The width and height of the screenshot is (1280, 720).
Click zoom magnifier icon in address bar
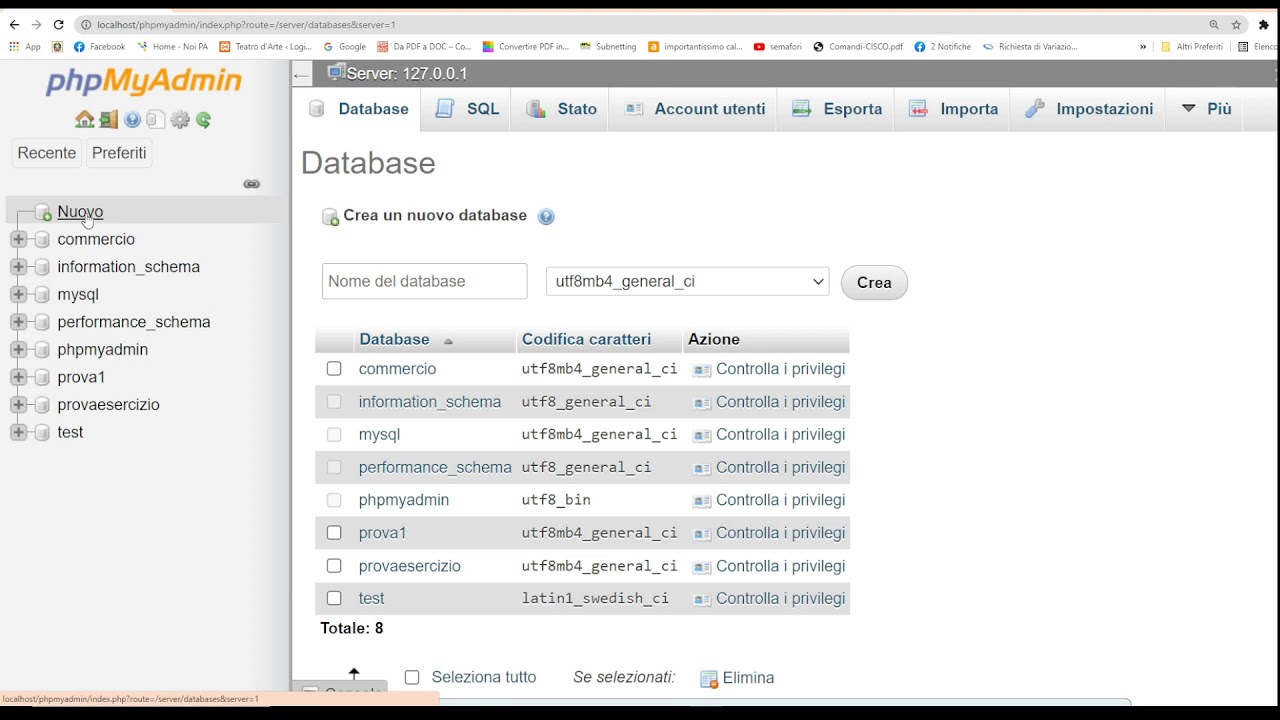coord(1214,24)
